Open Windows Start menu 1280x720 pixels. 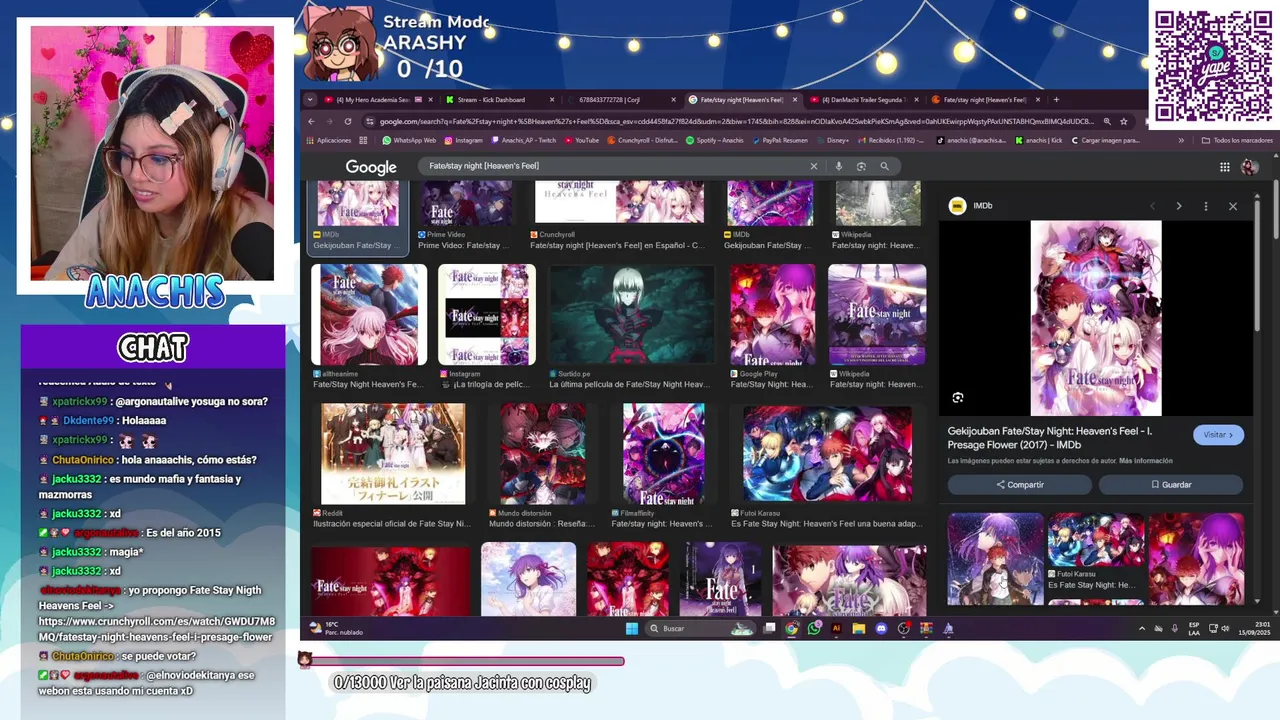click(631, 628)
